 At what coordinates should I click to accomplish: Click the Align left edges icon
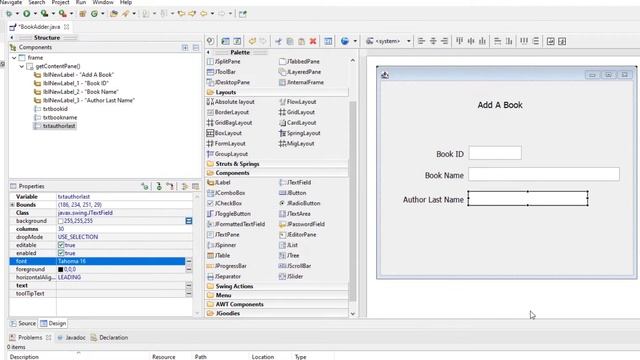point(421,41)
